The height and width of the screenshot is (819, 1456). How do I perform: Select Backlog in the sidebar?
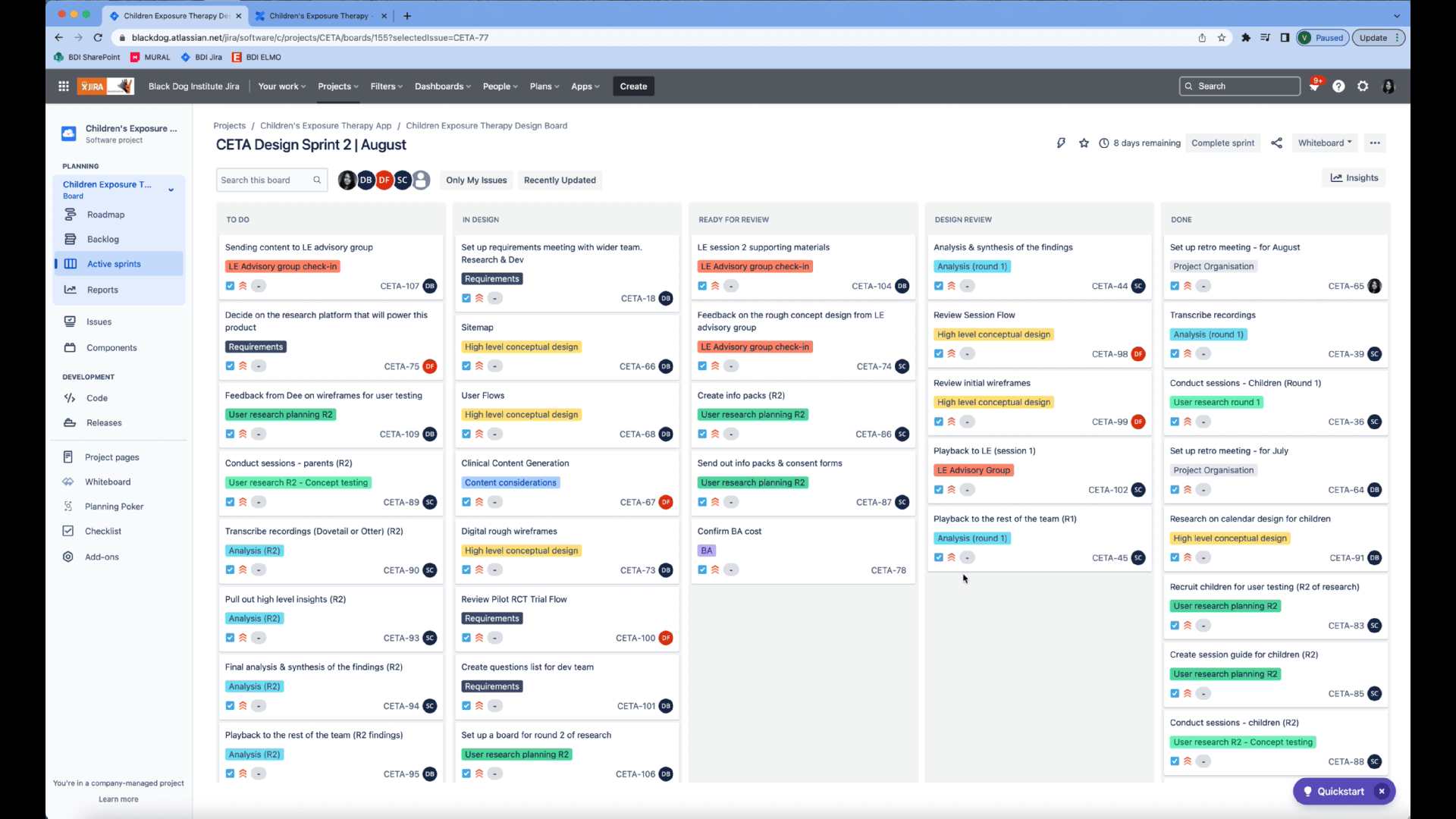[103, 240]
